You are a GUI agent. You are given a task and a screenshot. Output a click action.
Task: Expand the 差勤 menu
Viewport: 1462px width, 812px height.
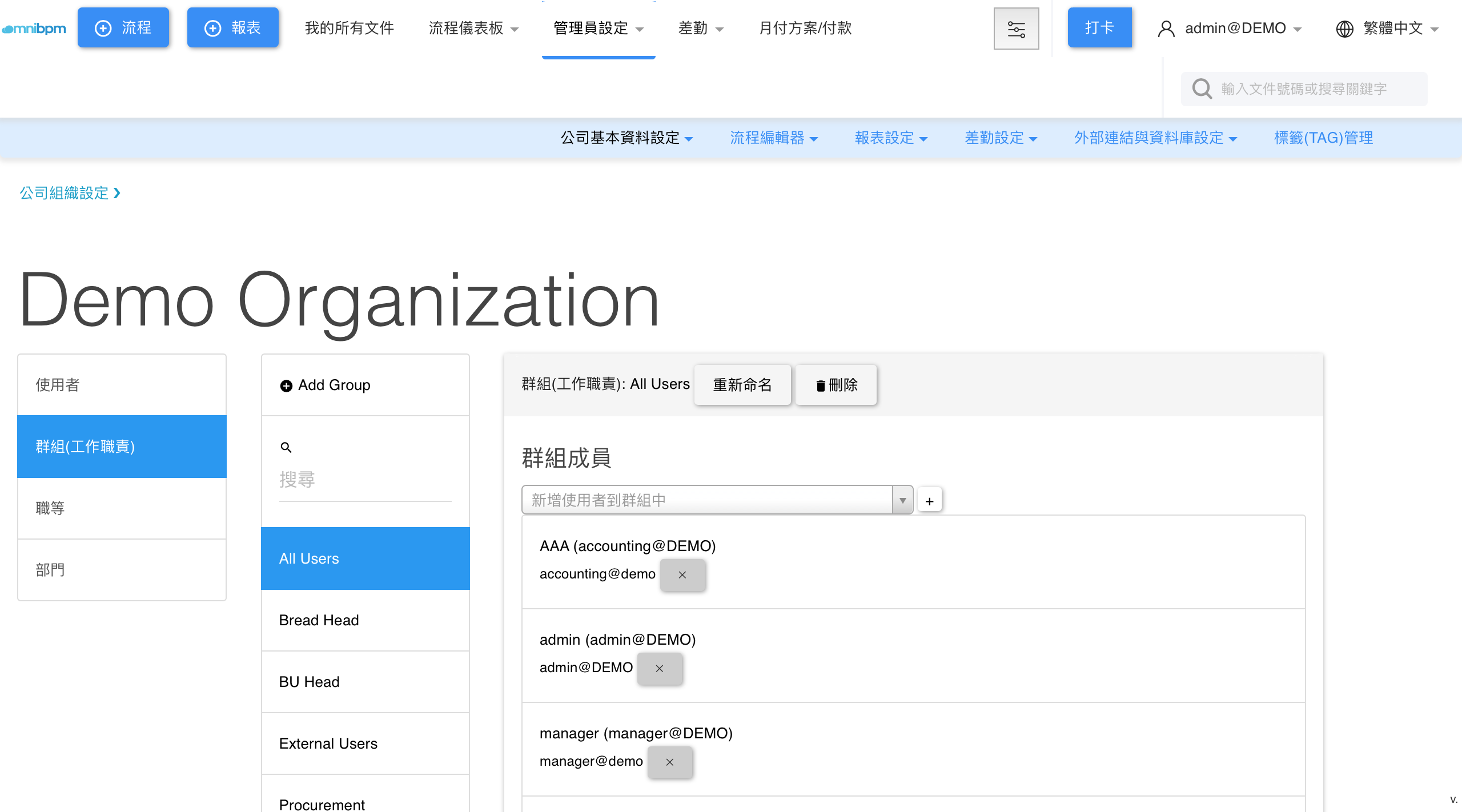(x=701, y=28)
